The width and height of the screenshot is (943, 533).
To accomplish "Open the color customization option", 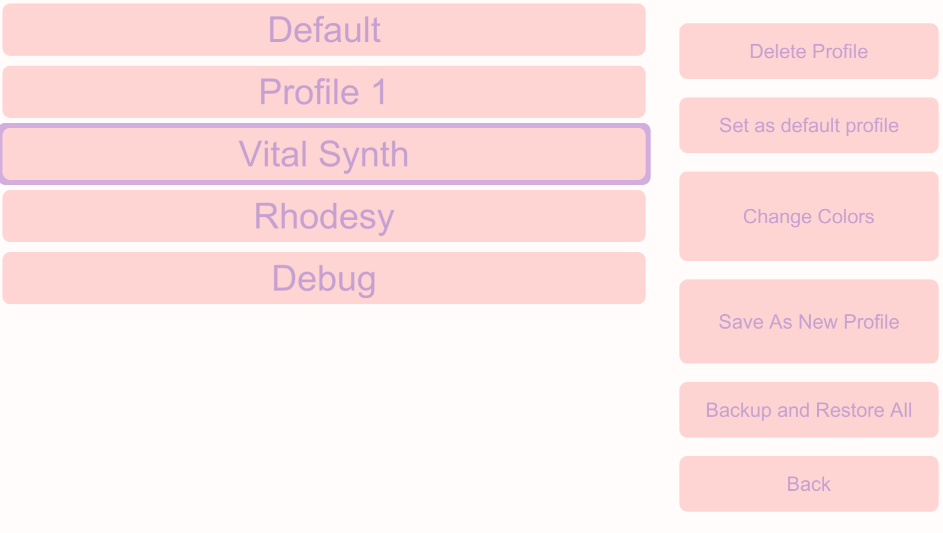I will coord(808,216).
